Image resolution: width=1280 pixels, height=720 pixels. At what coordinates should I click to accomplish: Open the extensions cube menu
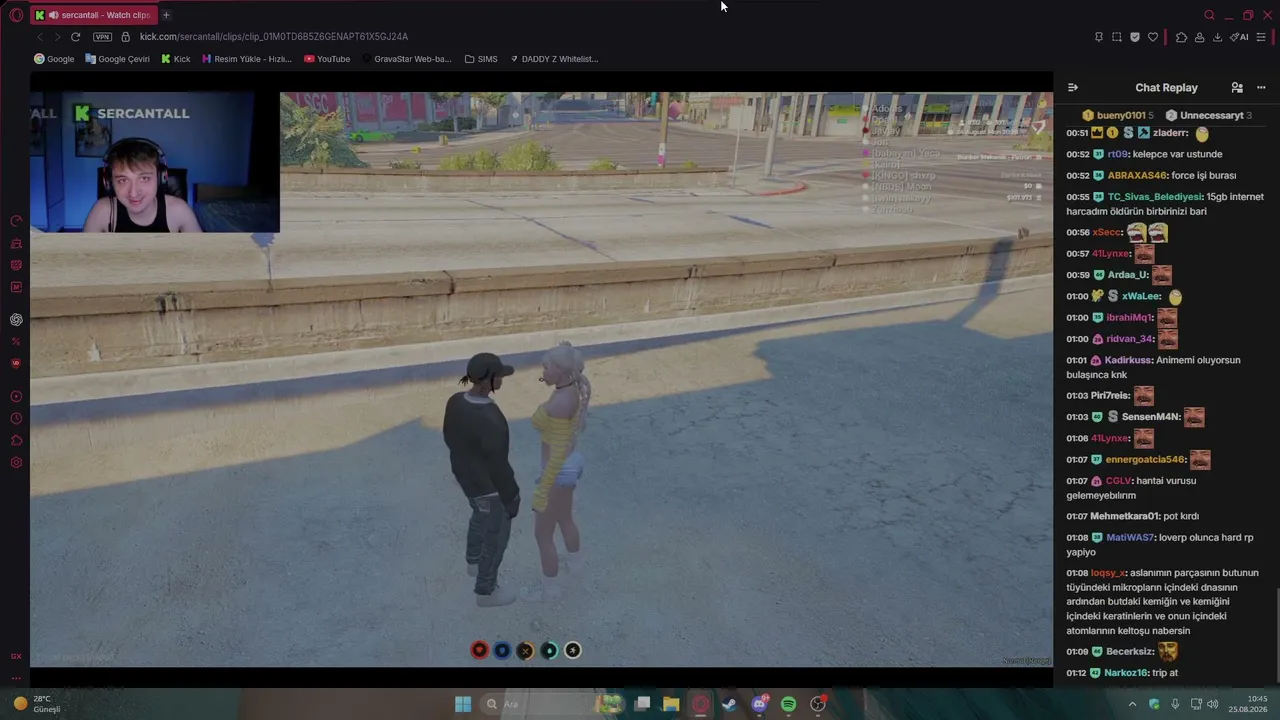(1181, 37)
